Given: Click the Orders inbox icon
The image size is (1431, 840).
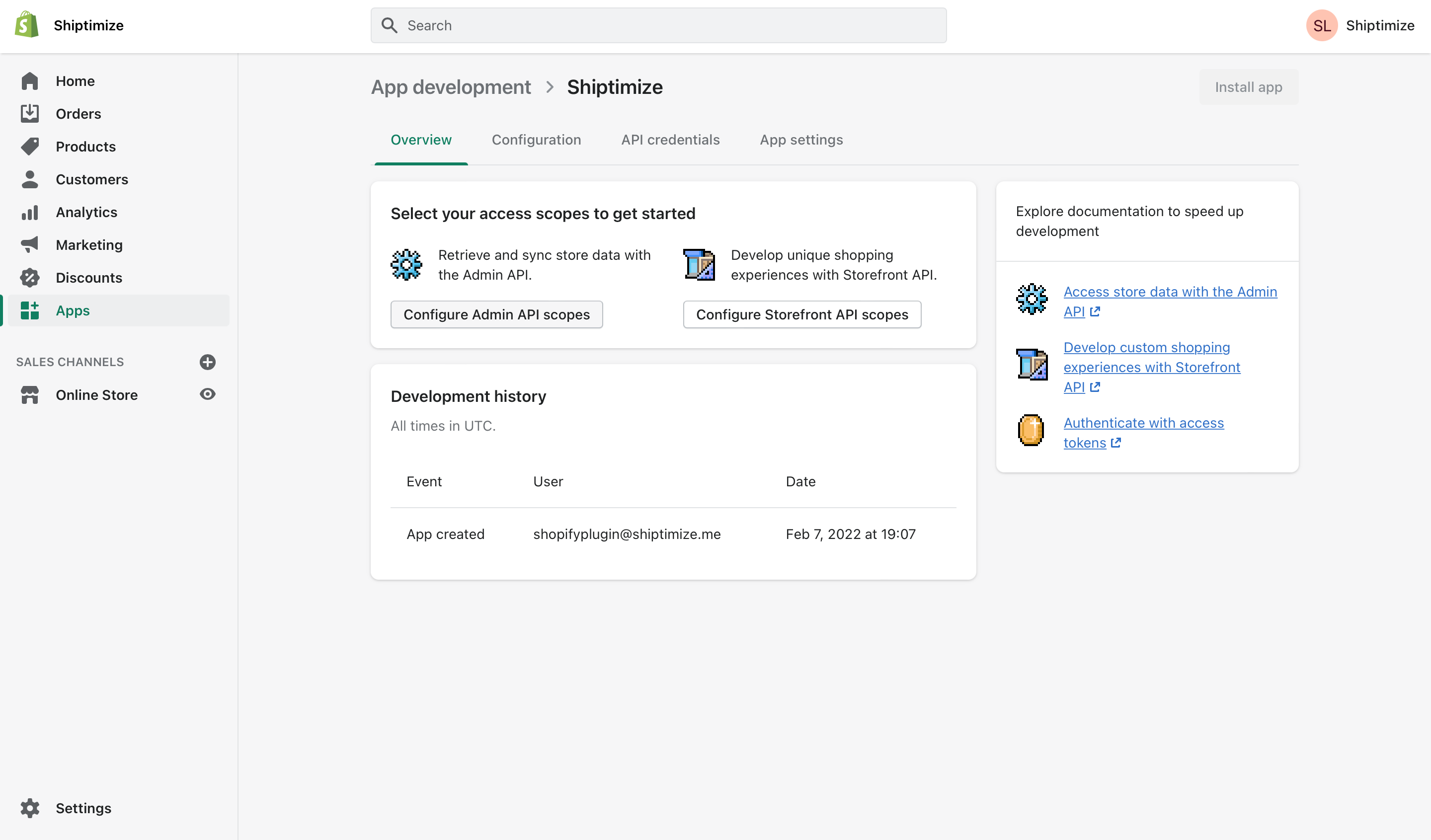Looking at the screenshot, I should click(29, 114).
